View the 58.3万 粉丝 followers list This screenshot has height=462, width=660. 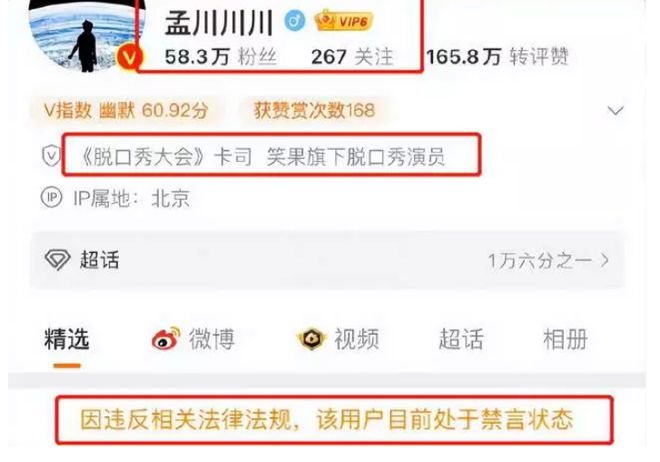[221, 57]
